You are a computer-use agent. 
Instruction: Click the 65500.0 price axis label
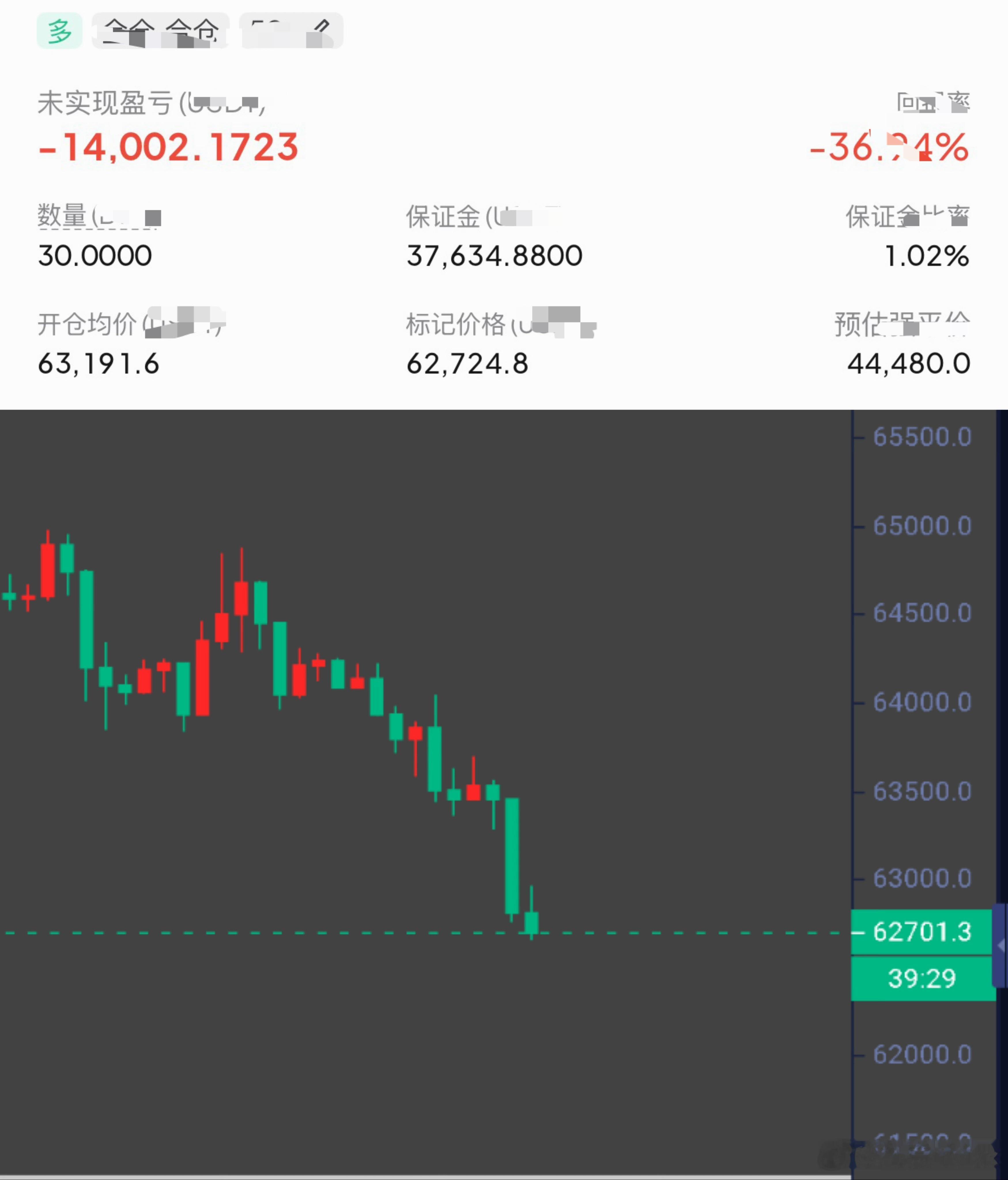(x=922, y=437)
